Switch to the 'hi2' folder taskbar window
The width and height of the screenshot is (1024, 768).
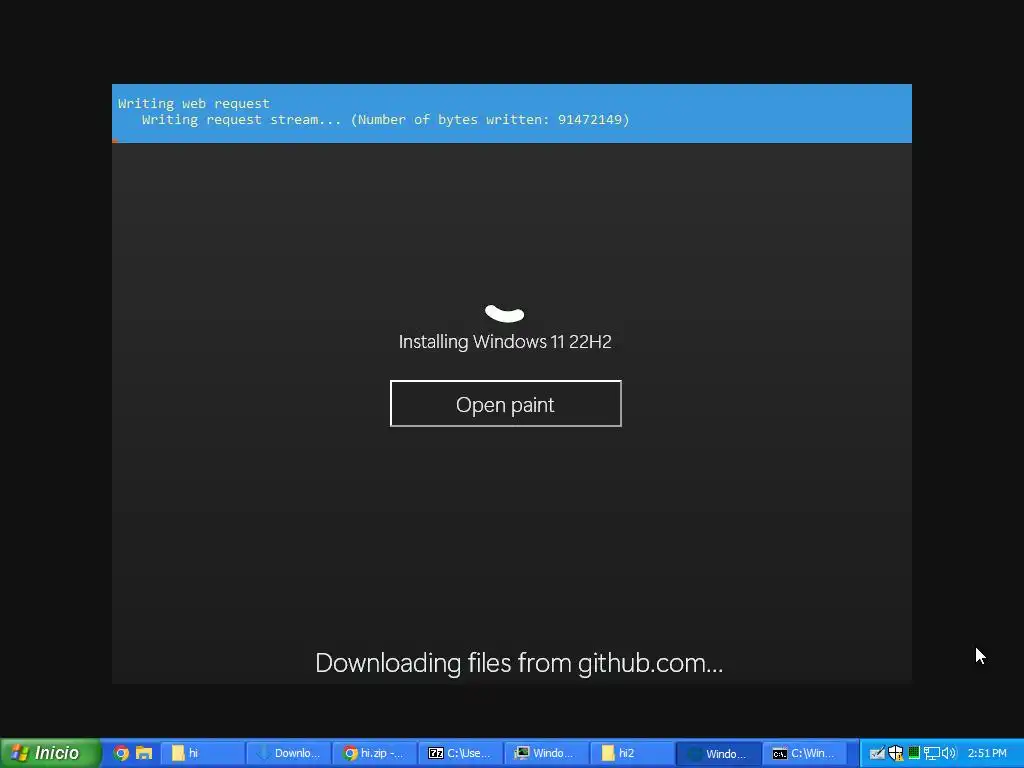(x=632, y=753)
